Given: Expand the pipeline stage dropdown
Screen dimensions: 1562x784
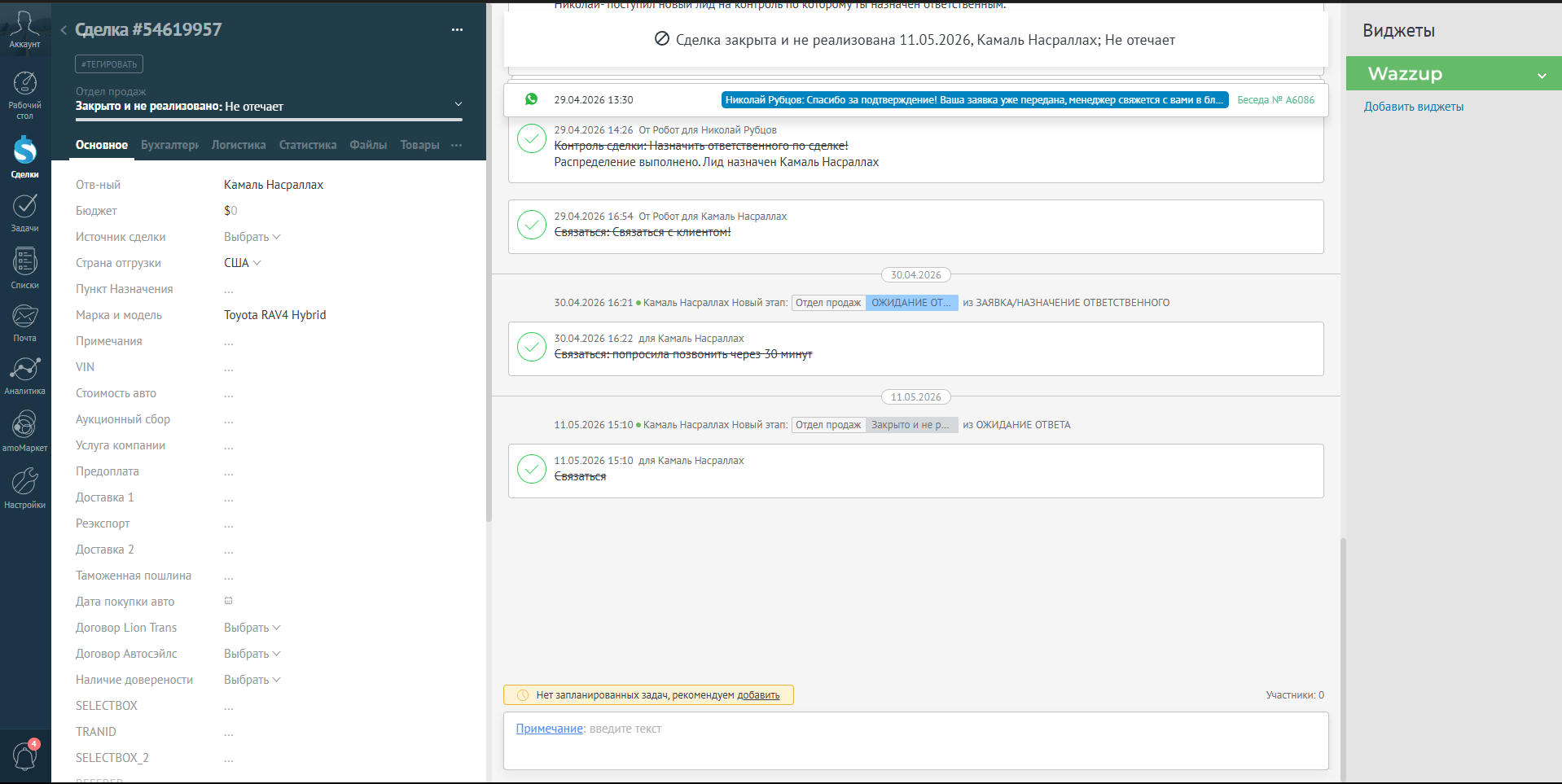Looking at the screenshot, I should pos(459,104).
